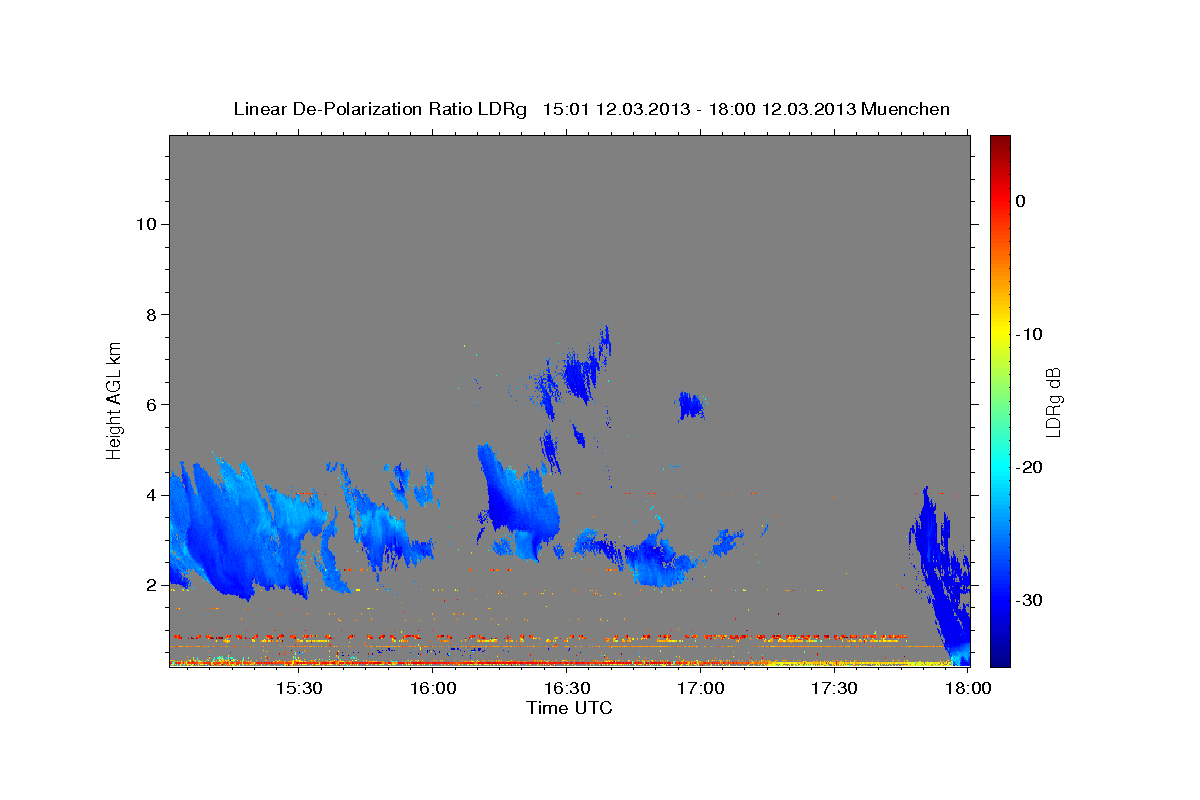Click the colorbar value '-10'
This screenshot has width=1200, height=800.
[x=1029, y=334]
